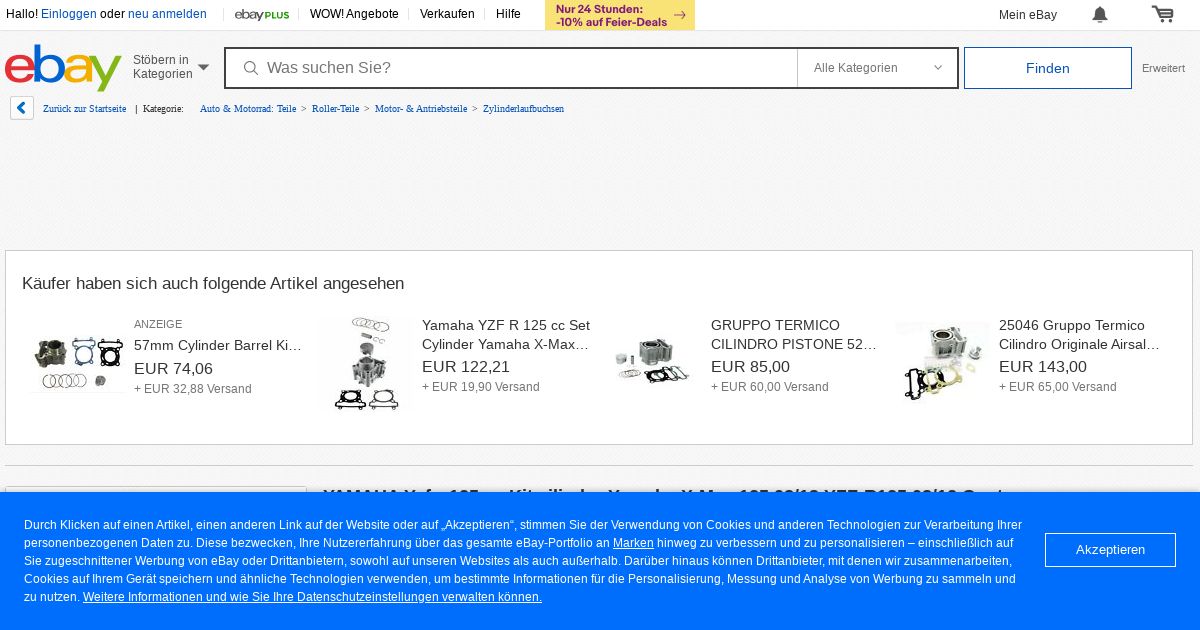Open notifications bell icon
The height and width of the screenshot is (630, 1200).
click(1100, 14)
